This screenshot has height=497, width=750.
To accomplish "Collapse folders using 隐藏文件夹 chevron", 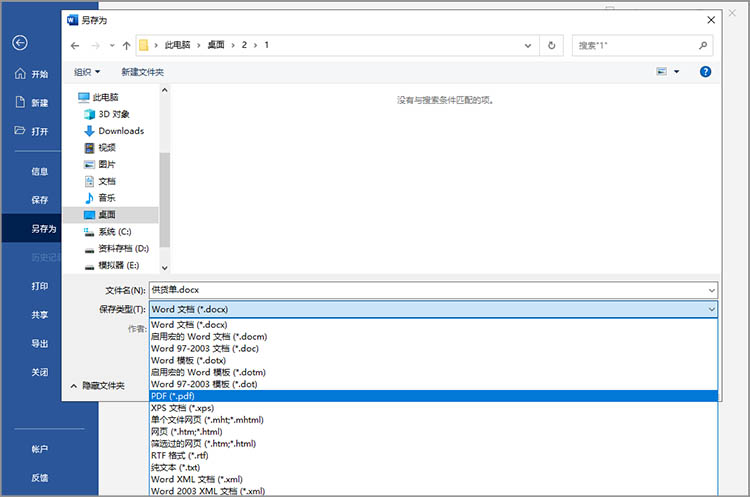I will [x=73, y=385].
